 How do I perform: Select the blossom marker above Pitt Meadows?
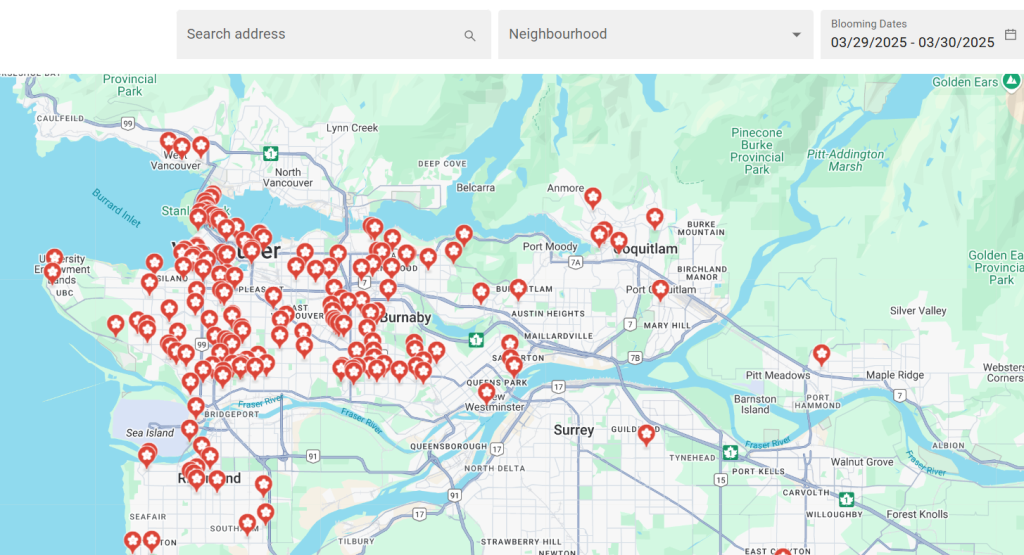pyautogui.click(x=821, y=355)
